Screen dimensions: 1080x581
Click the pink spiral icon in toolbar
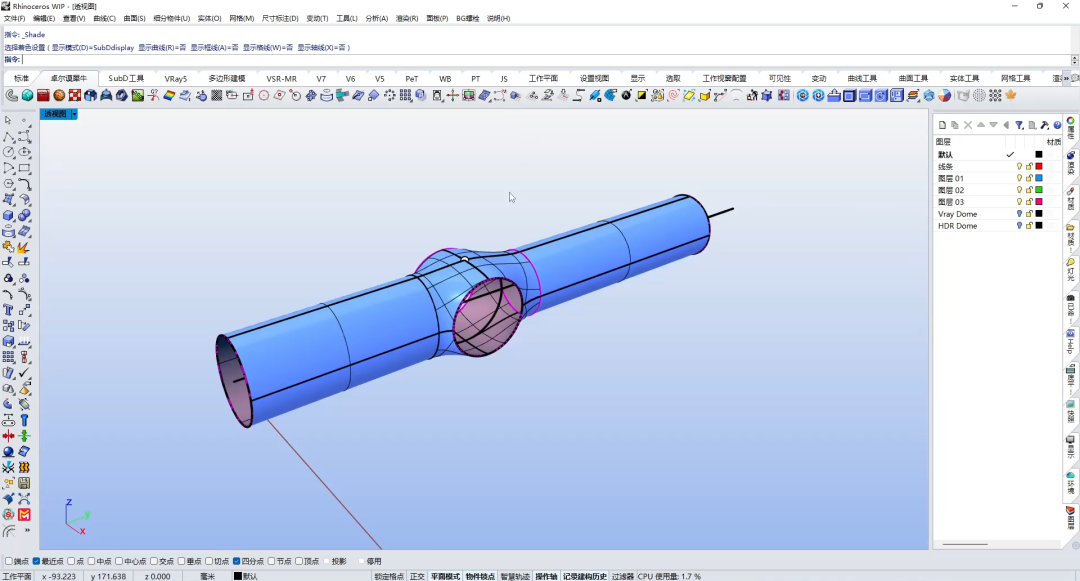coord(673,96)
